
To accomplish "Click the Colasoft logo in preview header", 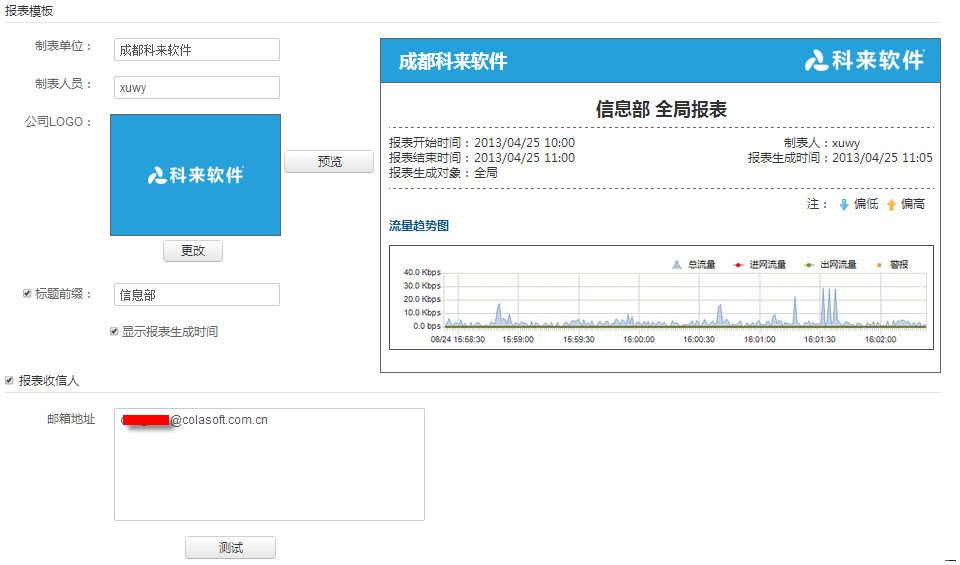I will [864, 61].
